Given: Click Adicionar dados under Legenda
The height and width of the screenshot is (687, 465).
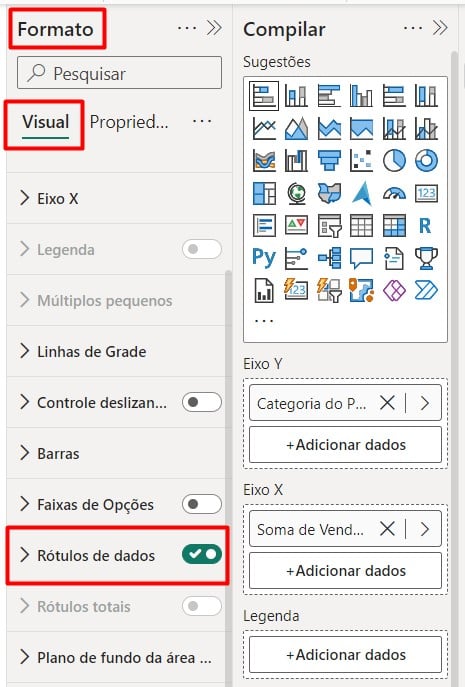Looking at the screenshot, I should click(345, 655).
